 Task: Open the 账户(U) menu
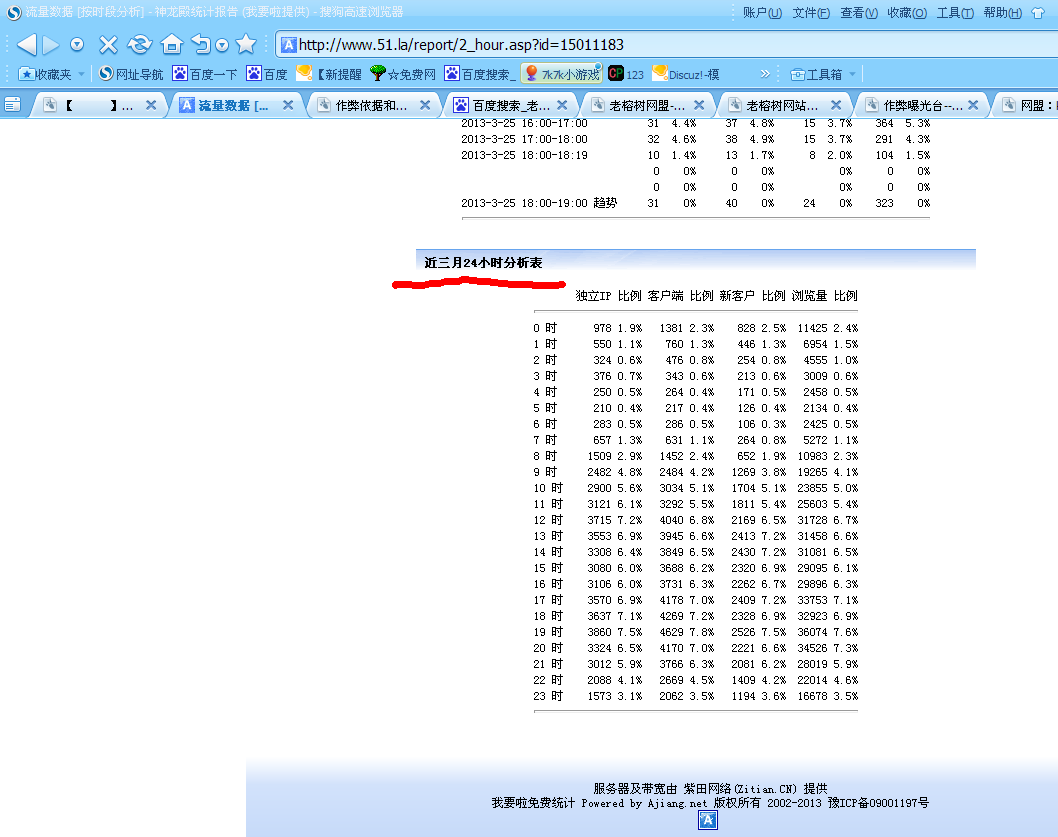coord(762,13)
